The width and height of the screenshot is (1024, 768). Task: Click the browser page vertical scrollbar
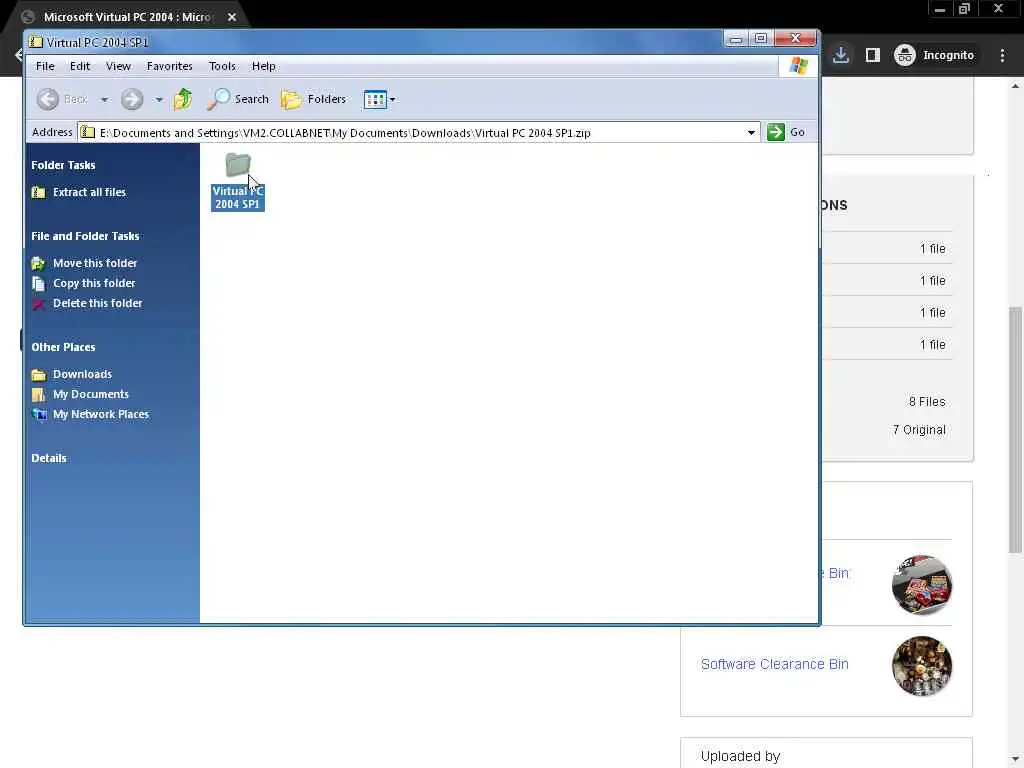point(1015,431)
